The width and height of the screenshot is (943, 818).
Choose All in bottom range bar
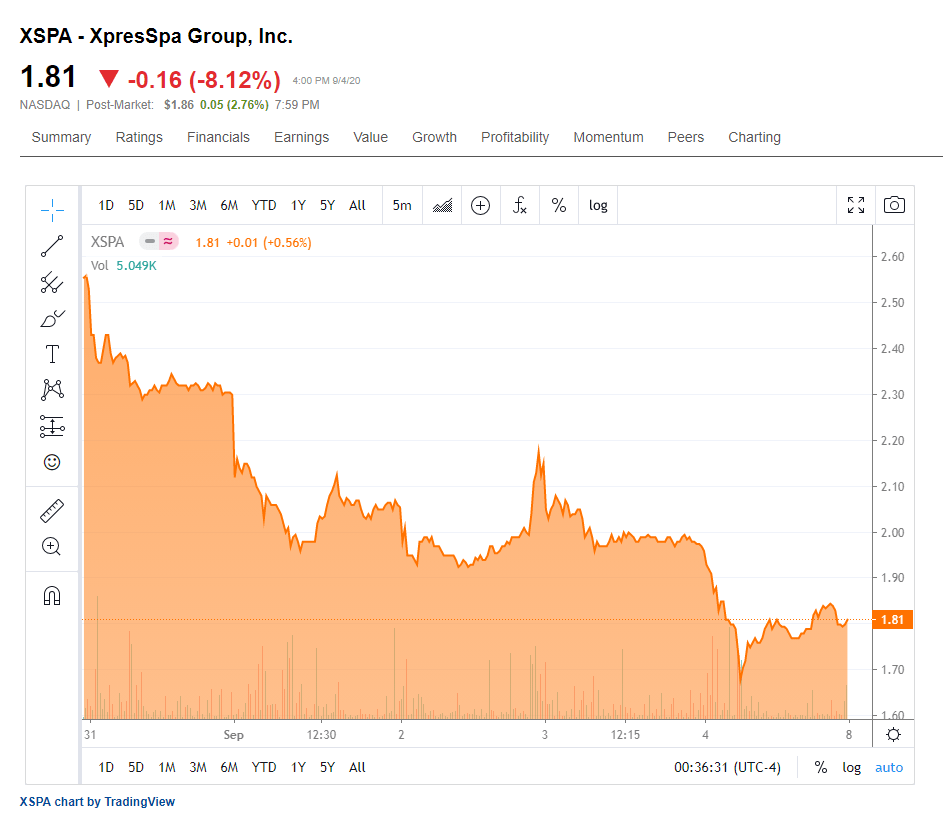point(357,767)
